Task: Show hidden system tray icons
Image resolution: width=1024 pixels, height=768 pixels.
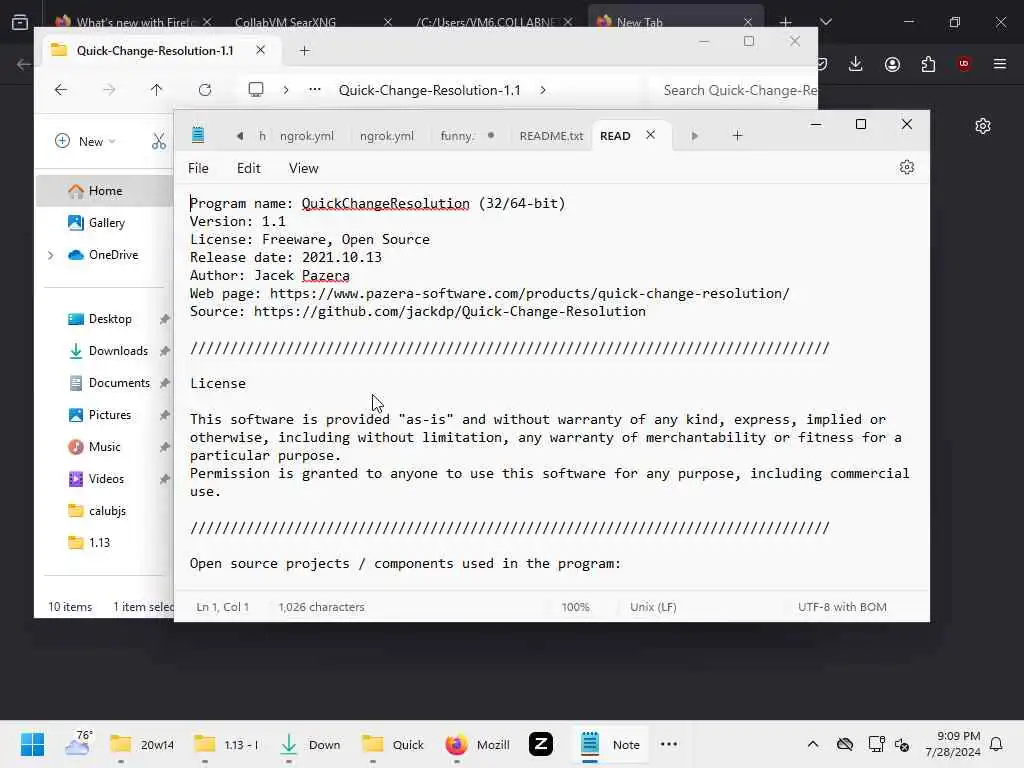Action: (812, 744)
